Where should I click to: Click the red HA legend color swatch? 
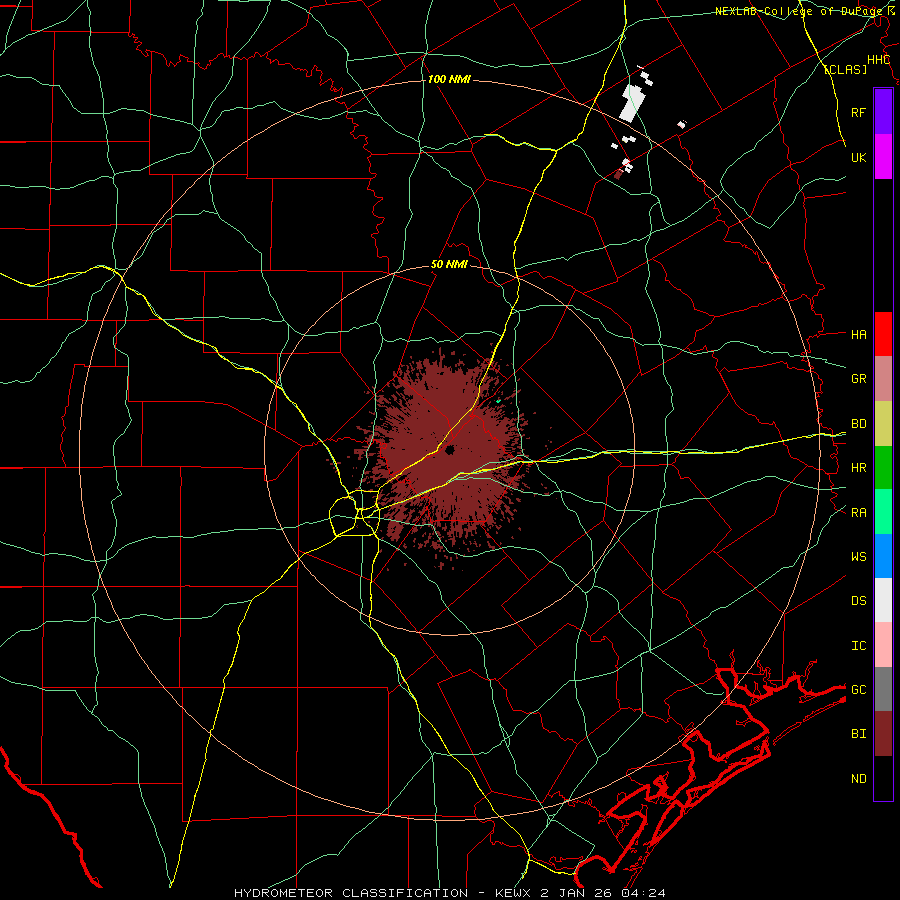[883, 334]
